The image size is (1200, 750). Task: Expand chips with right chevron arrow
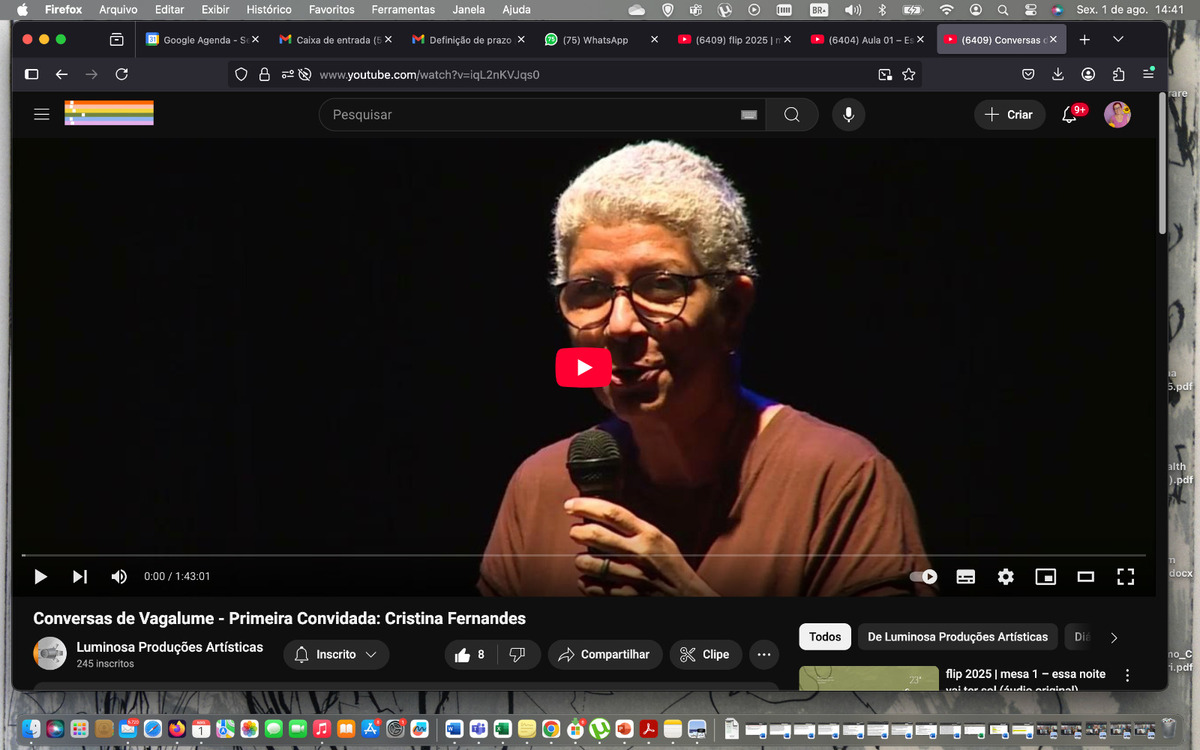[1114, 637]
